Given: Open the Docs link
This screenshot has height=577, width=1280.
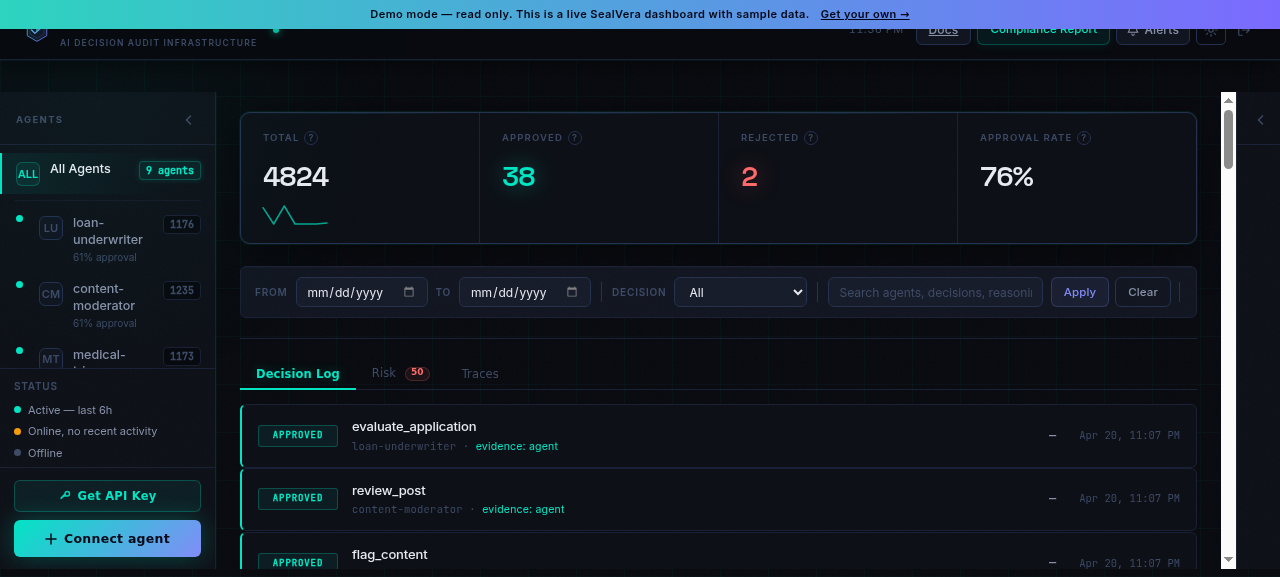Looking at the screenshot, I should 943,32.
